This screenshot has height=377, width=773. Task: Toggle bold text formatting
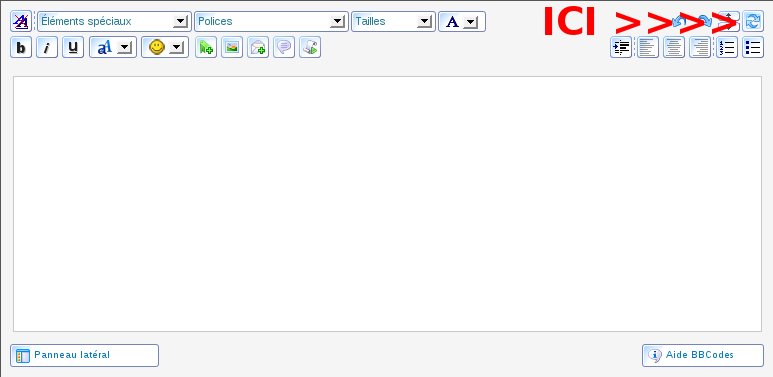click(x=21, y=47)
